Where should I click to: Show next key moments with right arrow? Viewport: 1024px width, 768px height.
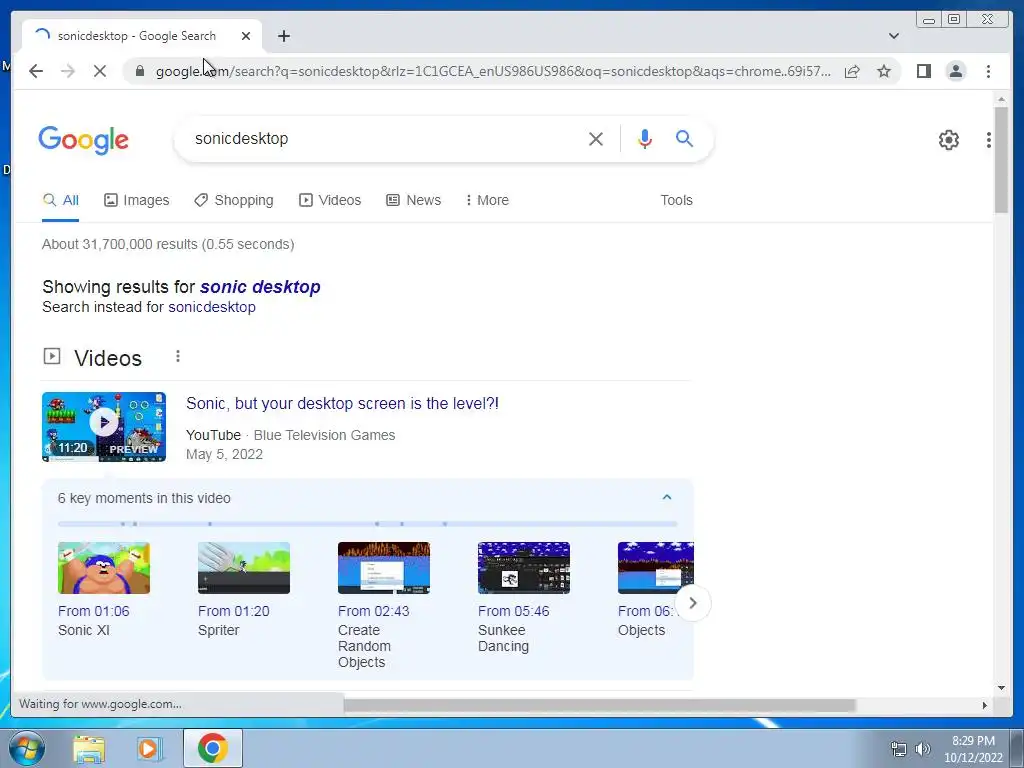tap(693, 603)
